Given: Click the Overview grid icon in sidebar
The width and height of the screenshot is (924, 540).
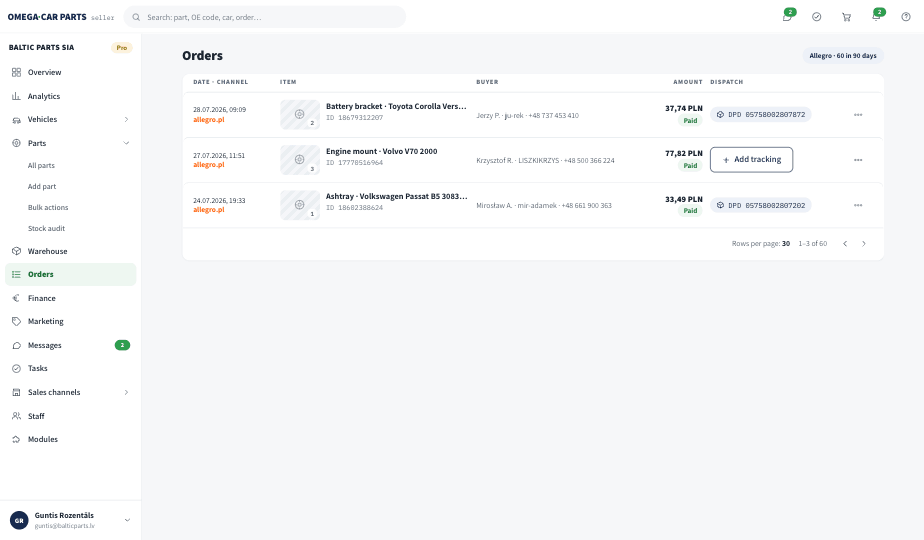Looking at the screenshot, I should (16, 73).
